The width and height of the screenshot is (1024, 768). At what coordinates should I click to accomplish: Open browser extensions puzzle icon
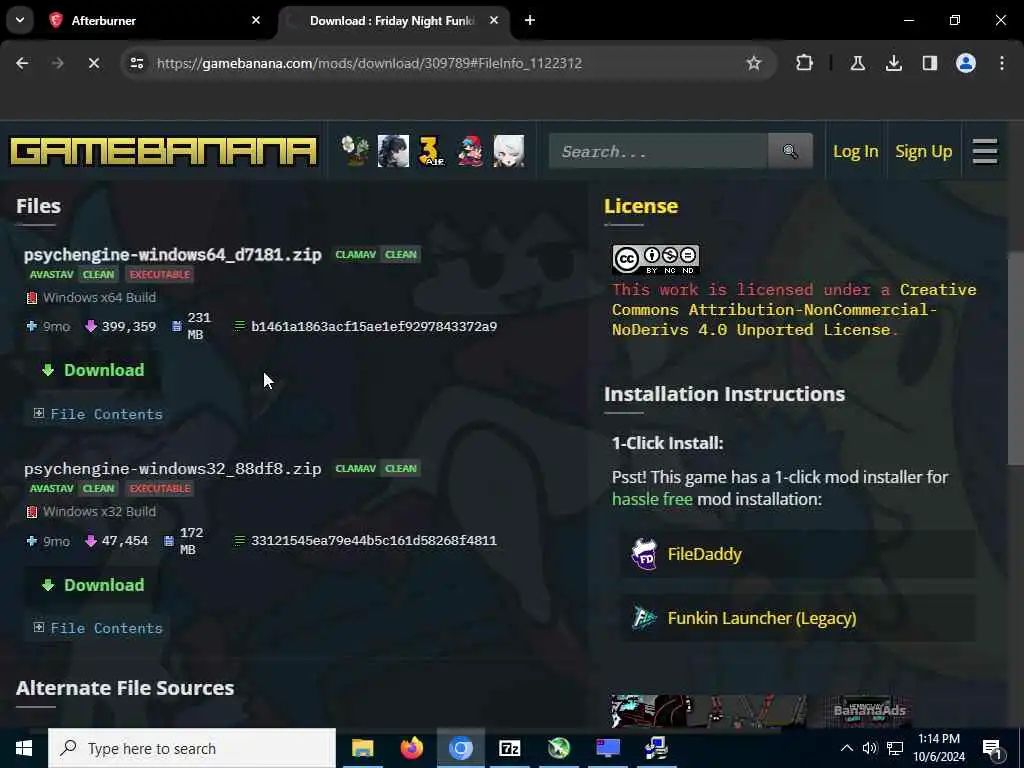pos(805,63)
